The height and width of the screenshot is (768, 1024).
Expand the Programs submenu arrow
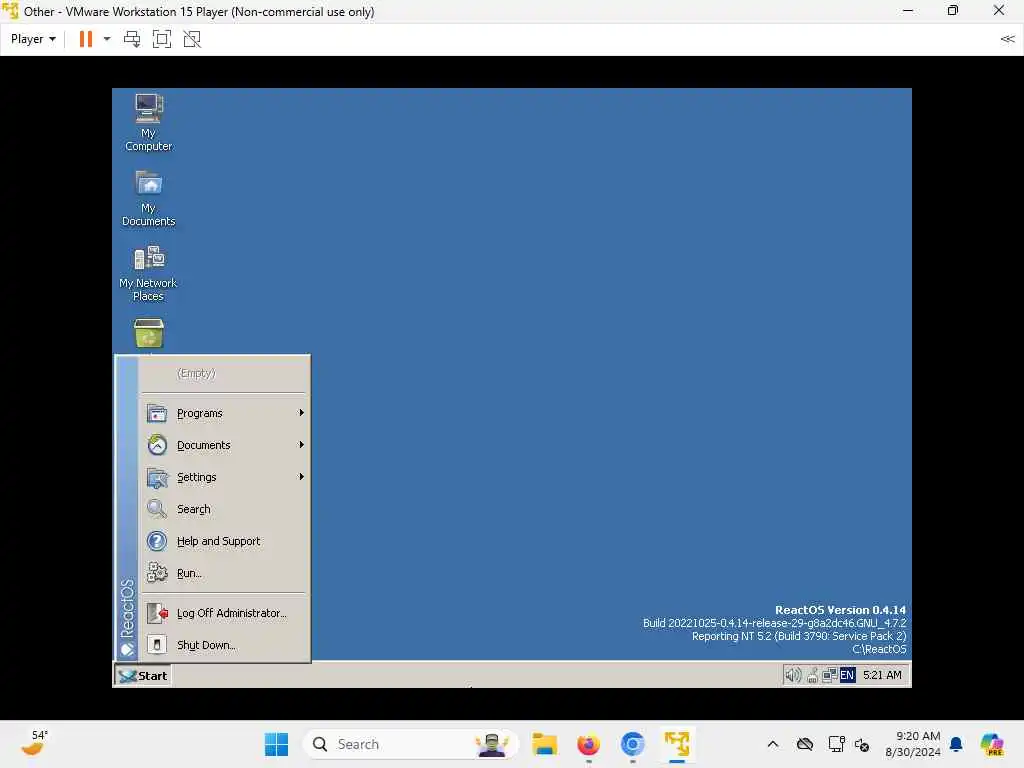301,413
